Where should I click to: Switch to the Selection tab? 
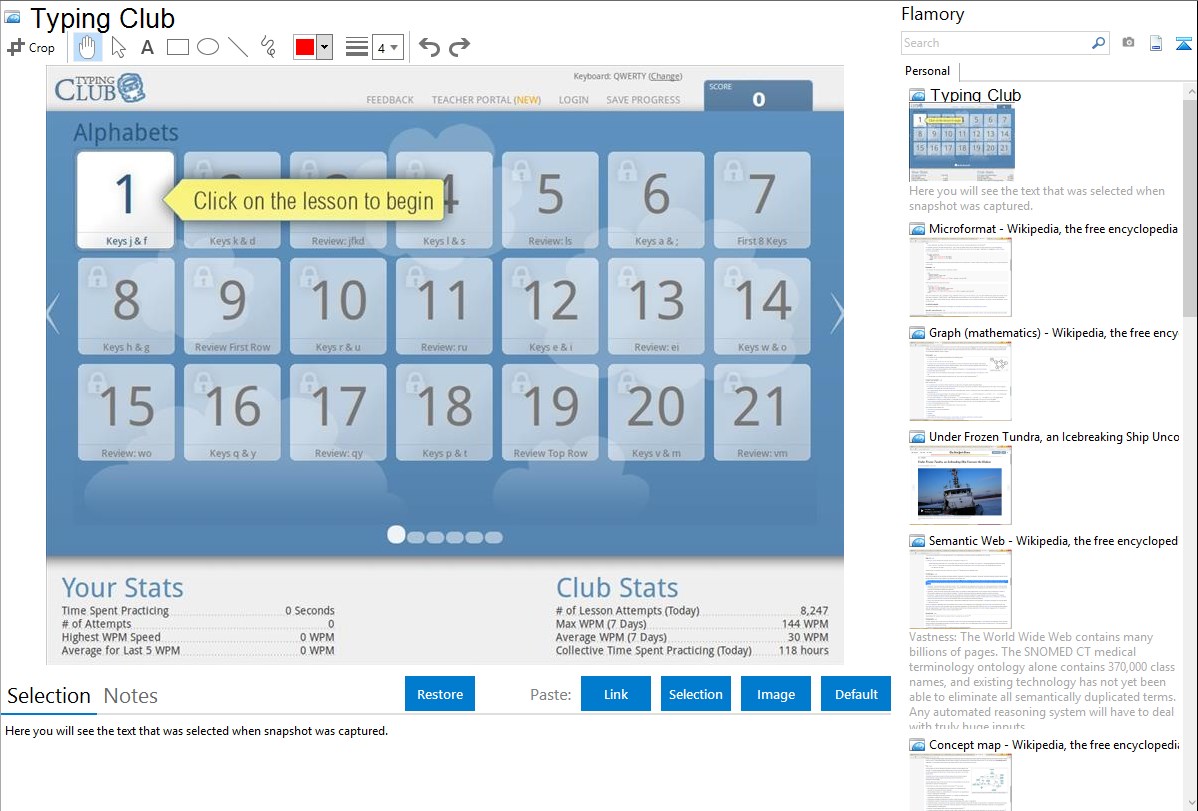pos(49,696)
